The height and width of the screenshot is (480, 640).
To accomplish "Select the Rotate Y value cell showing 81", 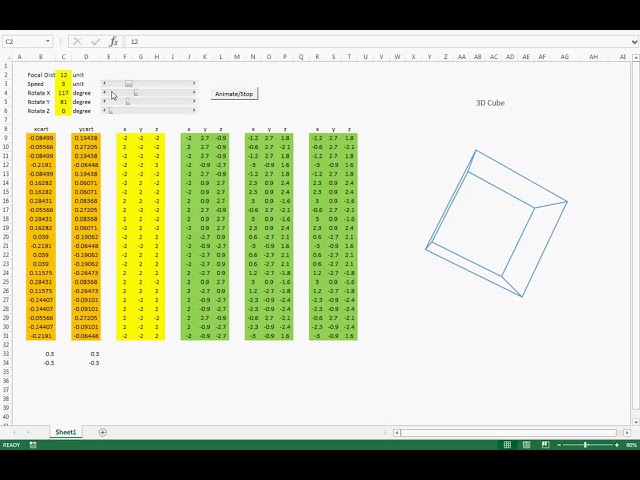I will click(x=63, y=102).
